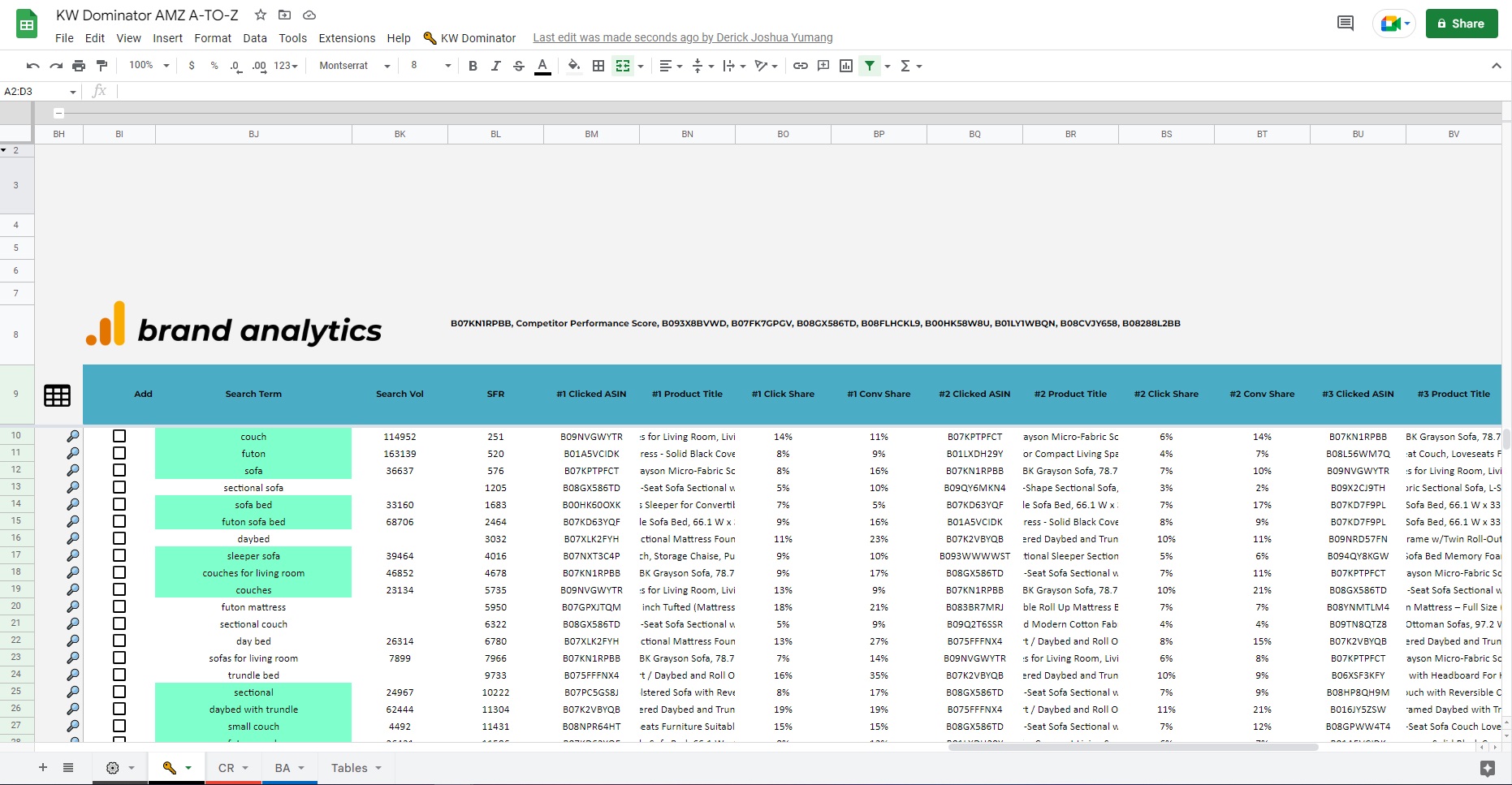Insert a chart
Image resolution: width=1512 pixels, height=785 pixels.
coord(846,66)
